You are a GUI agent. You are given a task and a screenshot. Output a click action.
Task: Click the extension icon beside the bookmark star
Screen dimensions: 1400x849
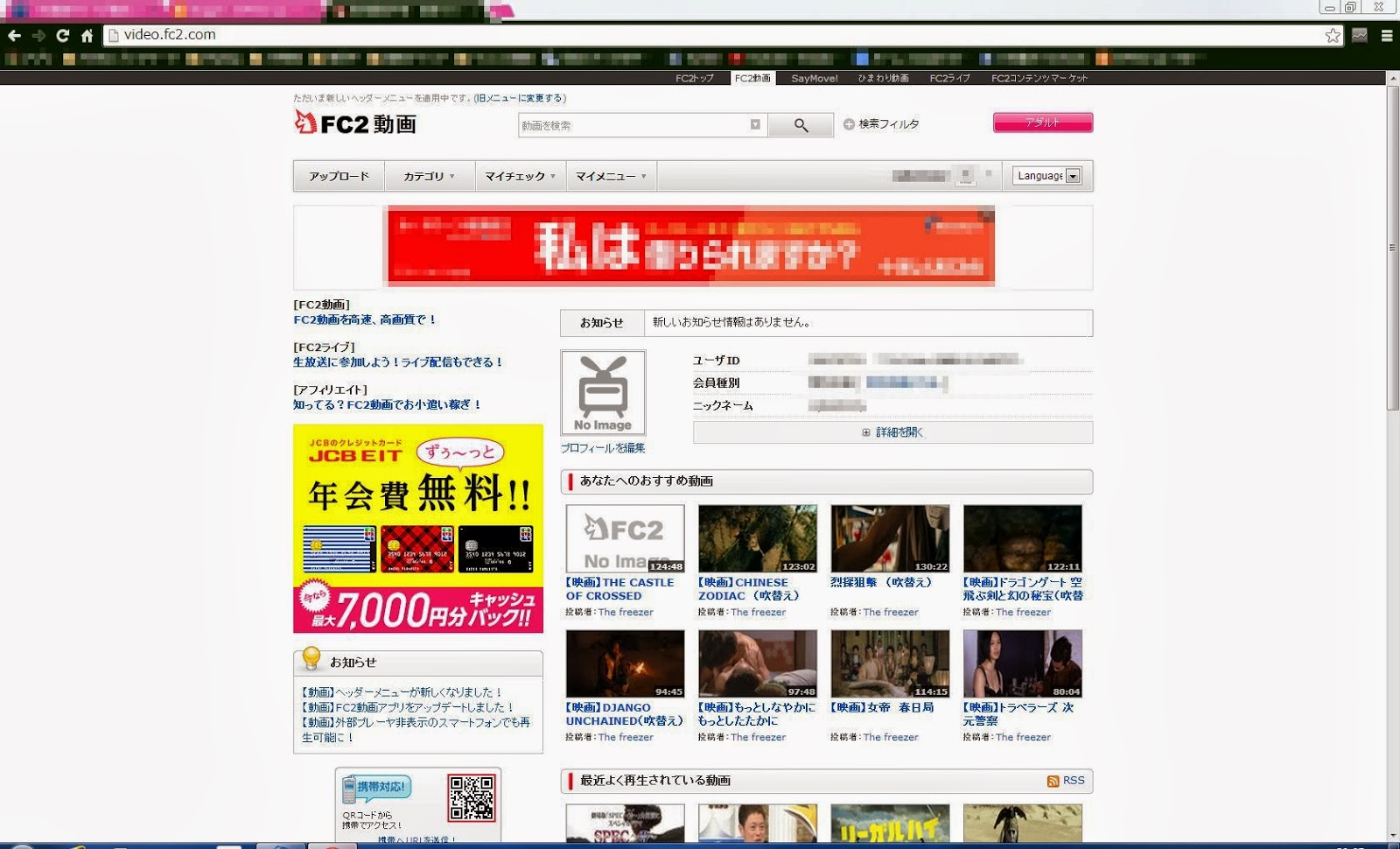tap(1360, 35)
